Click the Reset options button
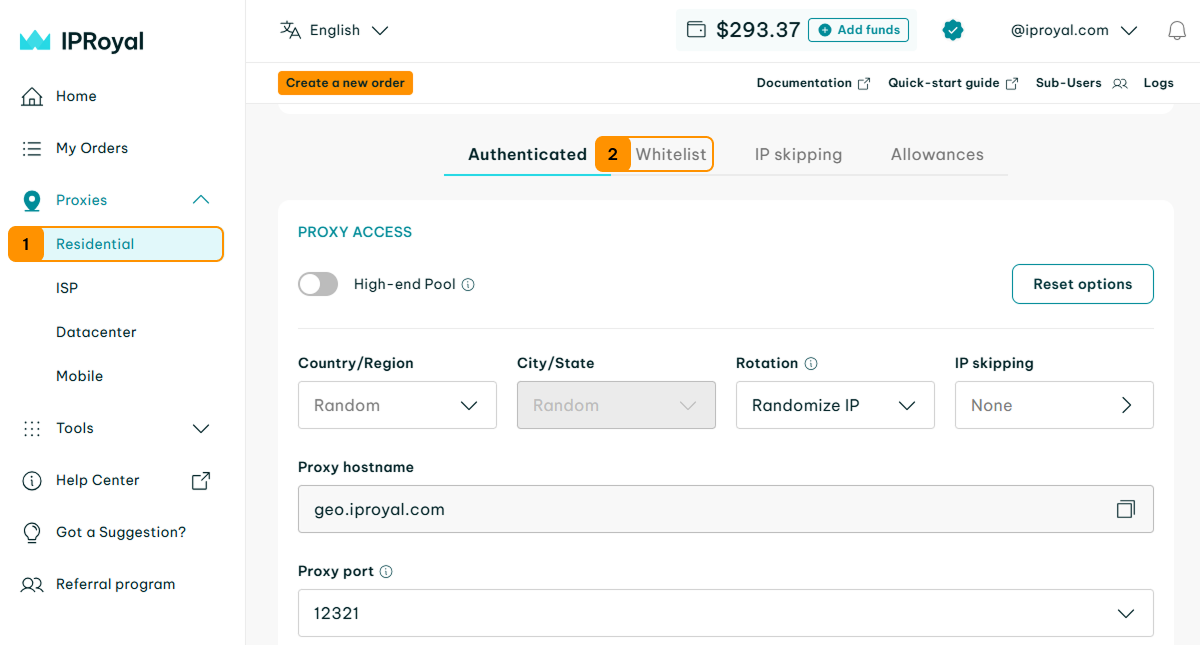 [x=1083, y=284]
